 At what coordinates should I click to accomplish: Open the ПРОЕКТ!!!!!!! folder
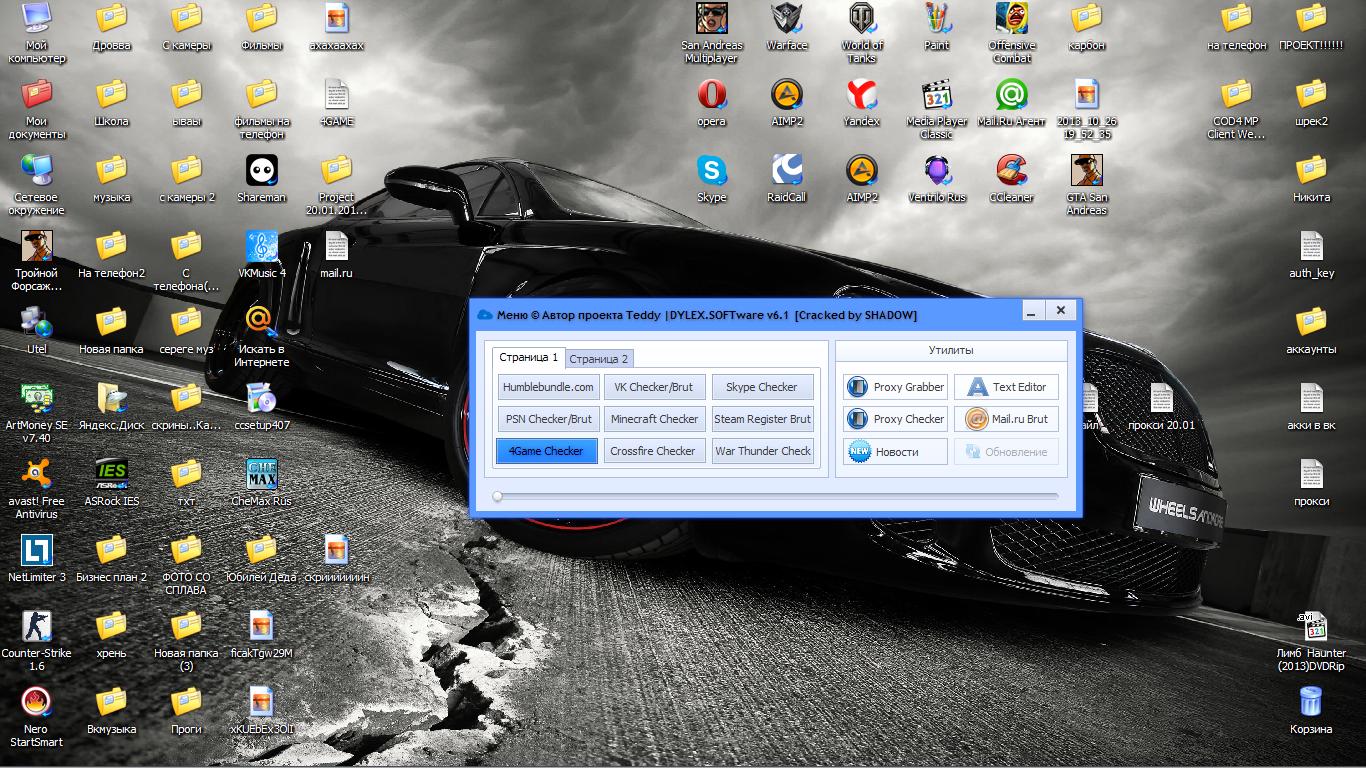[1311, 27]
